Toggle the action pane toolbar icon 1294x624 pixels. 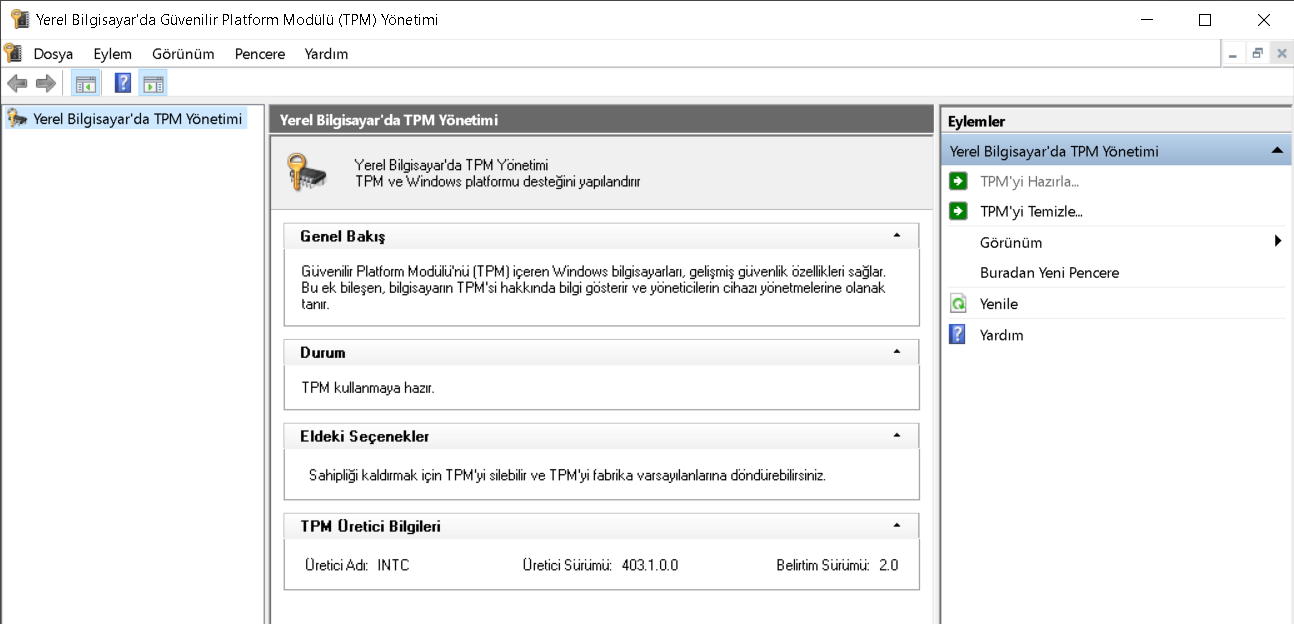coord(153,83)
